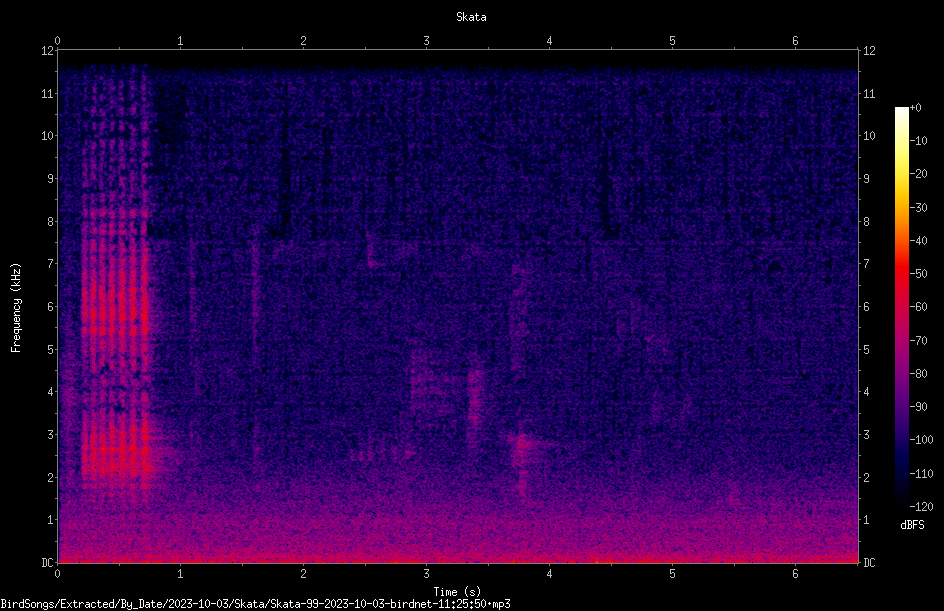Viewport: 944px width, 611px height.
Task: Click the "2" tick on the left frequency axis
Action: point(50,477)
